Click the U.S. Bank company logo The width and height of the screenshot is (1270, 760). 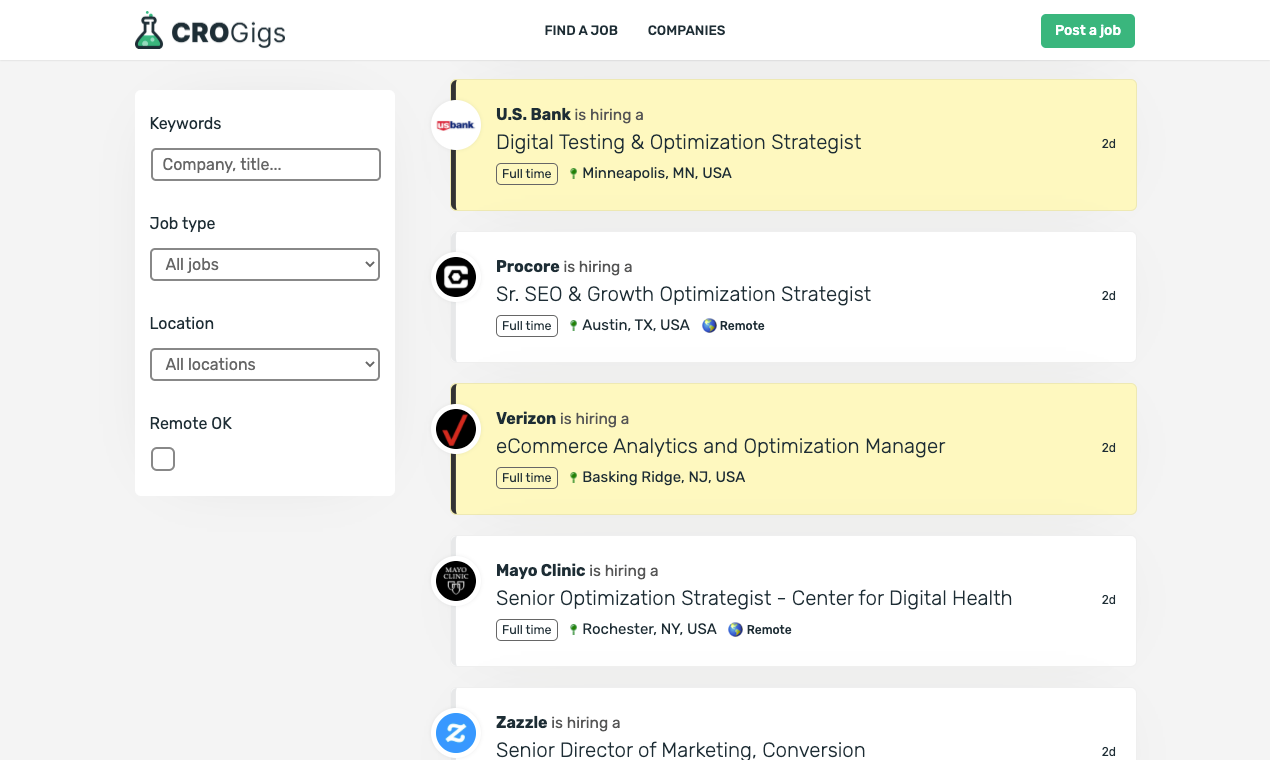[x=456, y=125]
